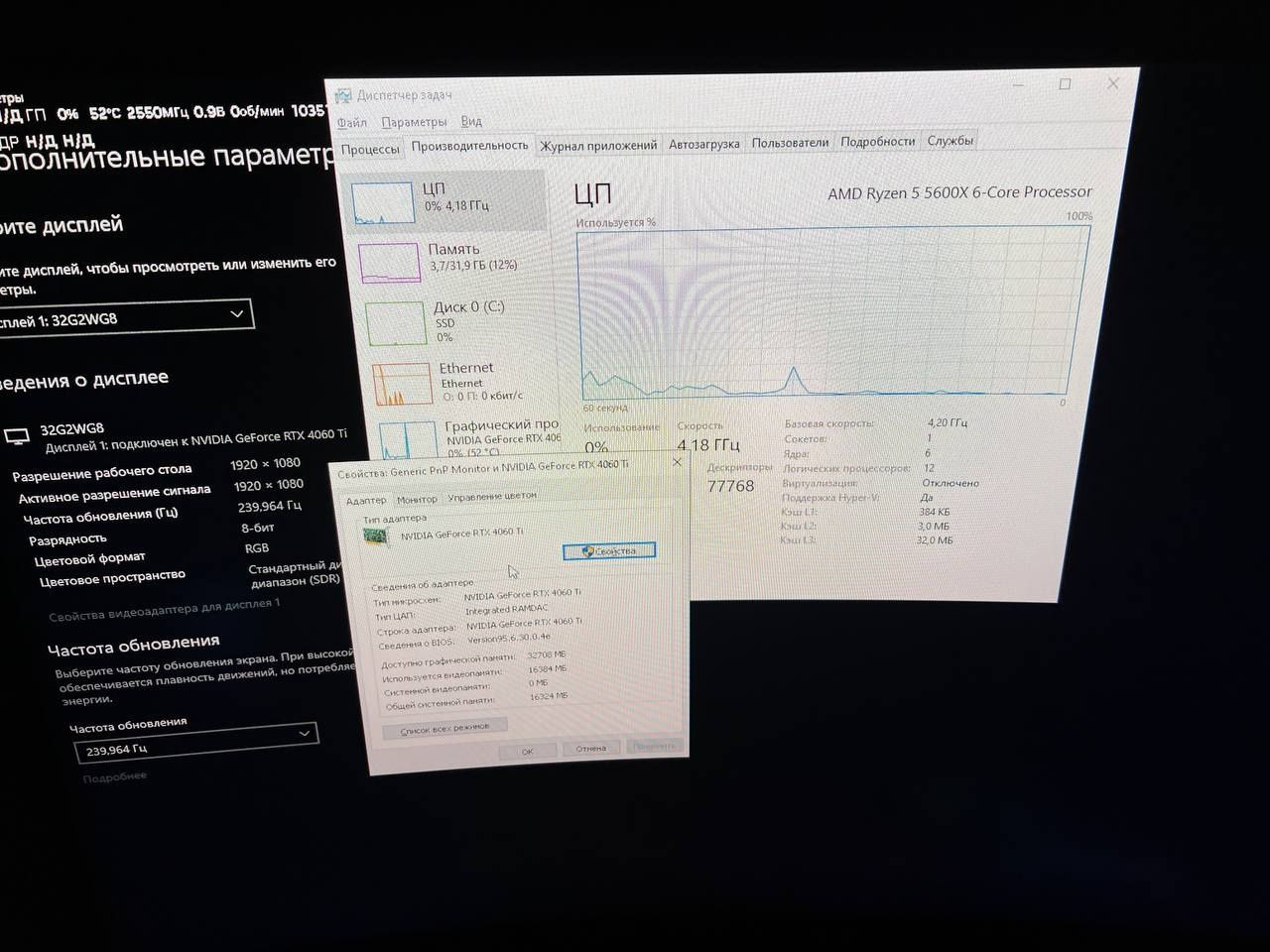Select the Графический процессор graph thumbnail
1270x952 pixels.
pyautogui.click(x=408, y=440)
